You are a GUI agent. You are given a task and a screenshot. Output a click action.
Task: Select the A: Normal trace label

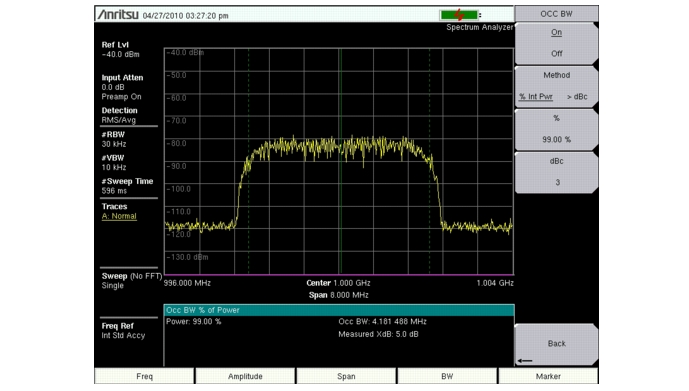119,216
